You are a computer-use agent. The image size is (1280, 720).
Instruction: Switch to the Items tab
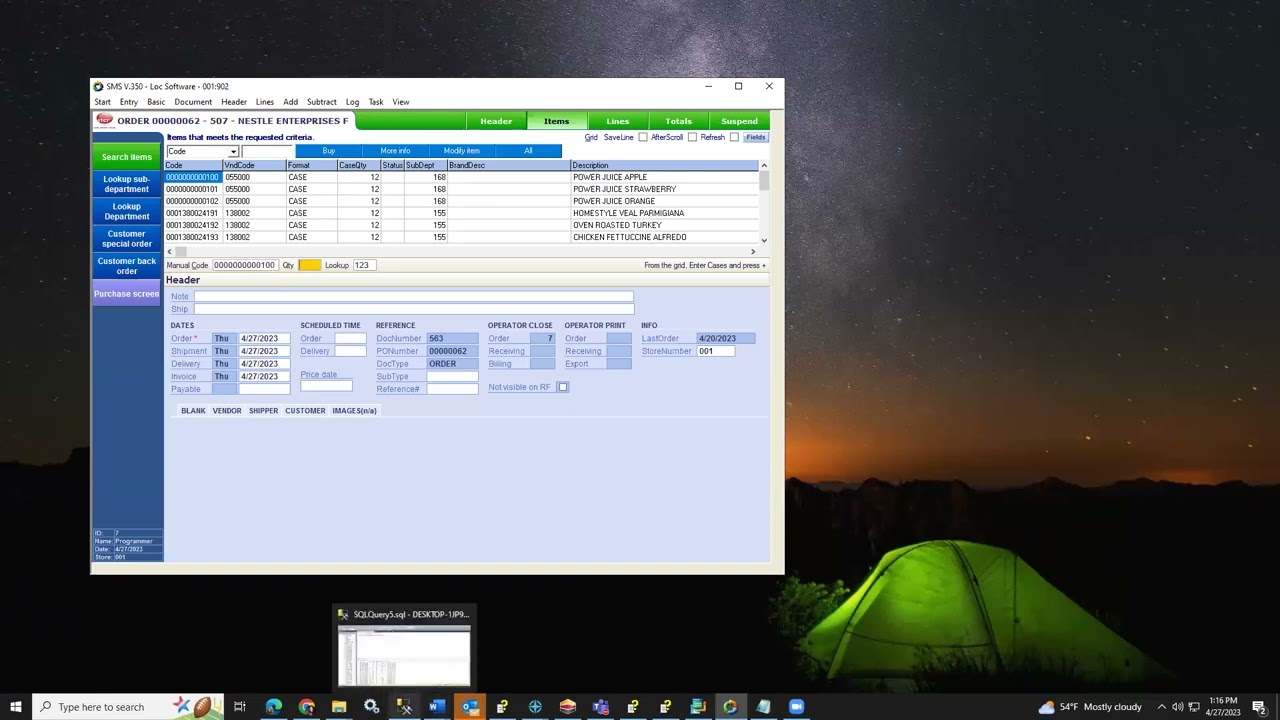click(x=557, y=121)
